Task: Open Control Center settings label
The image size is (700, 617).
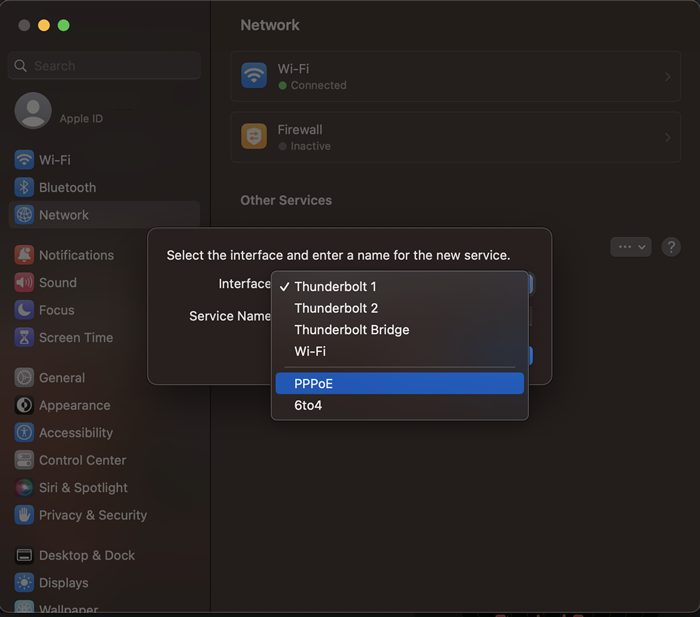Action: pos(83,460)
